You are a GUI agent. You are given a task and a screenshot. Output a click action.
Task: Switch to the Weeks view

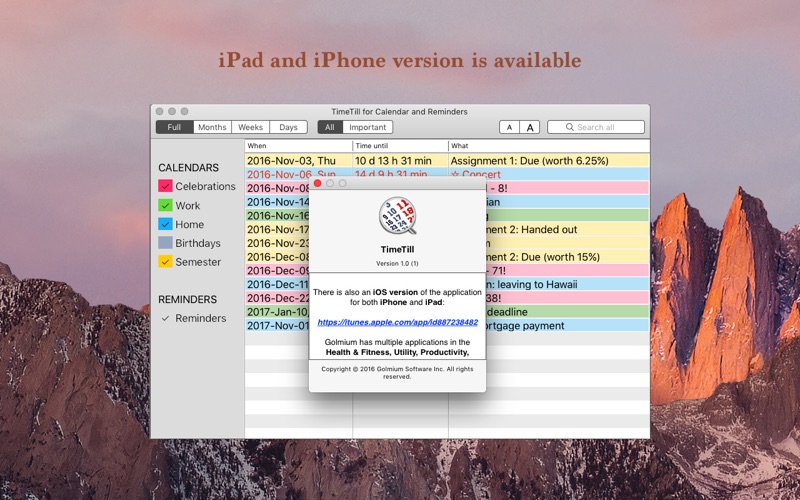(251, 127)
